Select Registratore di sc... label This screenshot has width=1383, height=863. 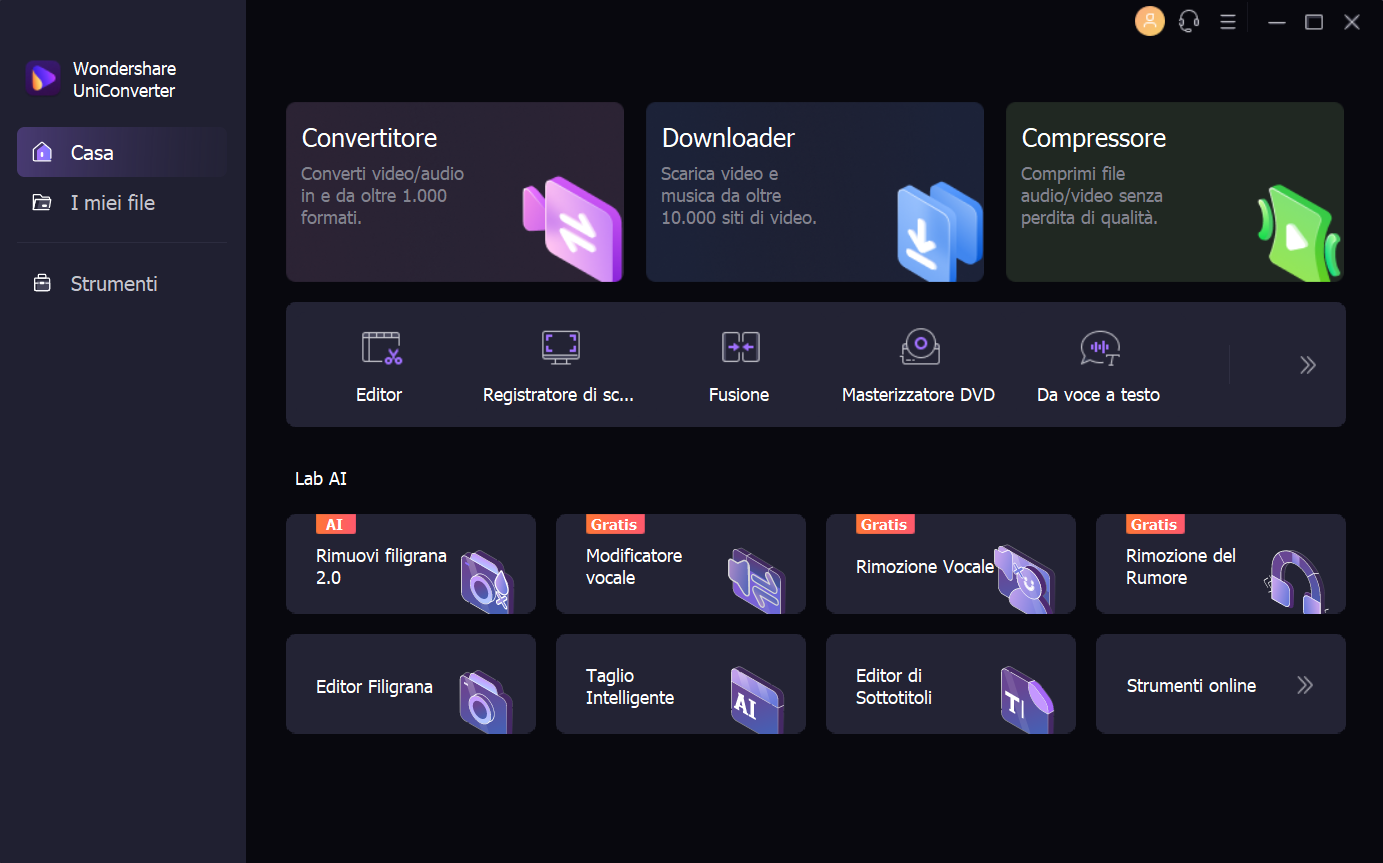click(x=558, y=395)
